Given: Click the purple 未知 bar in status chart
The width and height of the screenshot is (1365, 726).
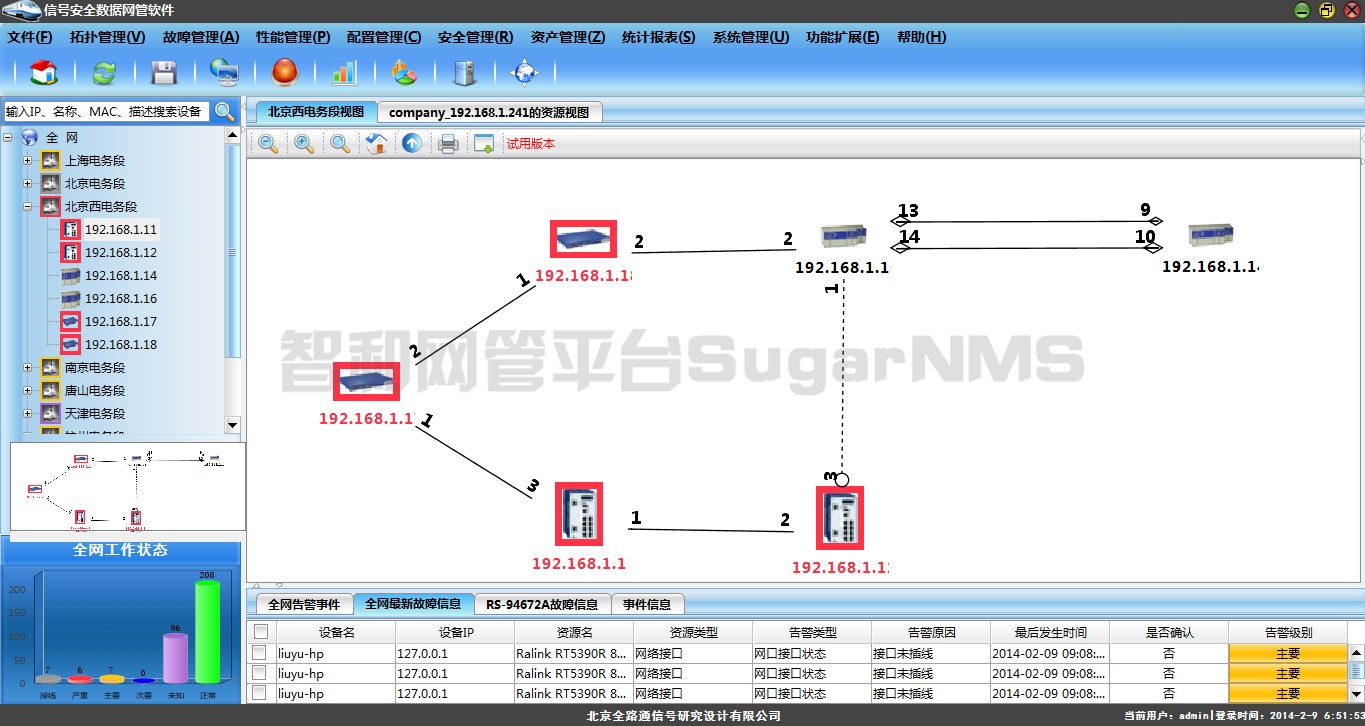Looking at the screenshot, I should pos(175,658).
